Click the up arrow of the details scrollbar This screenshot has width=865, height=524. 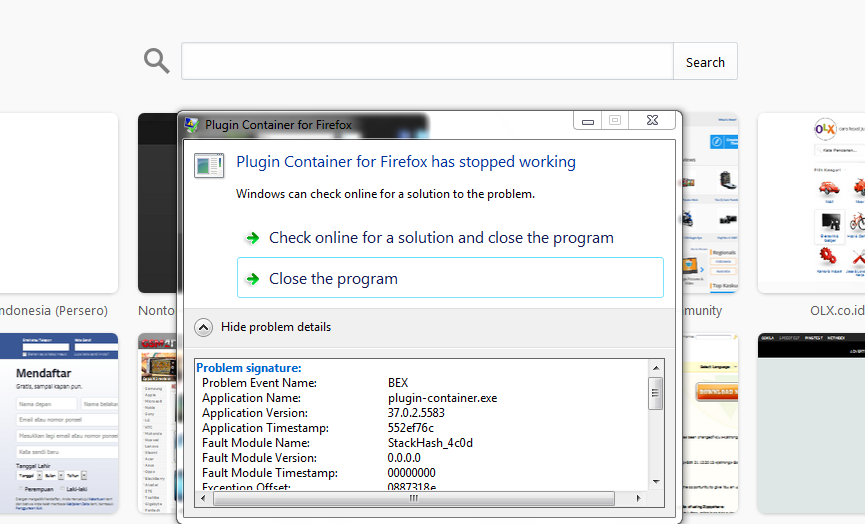[656, 367]
